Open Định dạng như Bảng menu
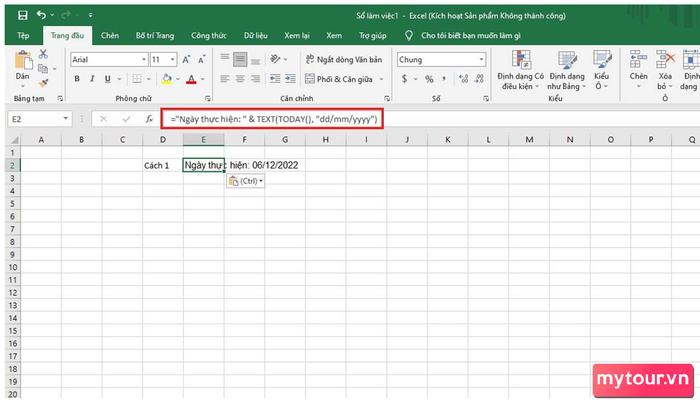The height and width of the screenshot is (405, 700). pyautogui.click(x=567, y=70)
